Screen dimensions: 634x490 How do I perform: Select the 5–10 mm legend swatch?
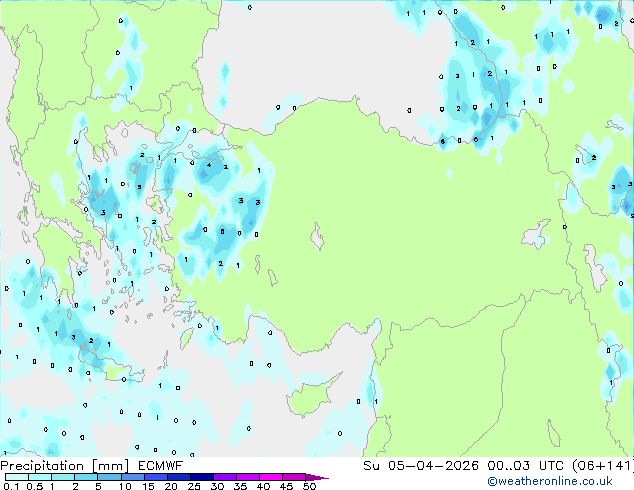(x=109, y=477)
